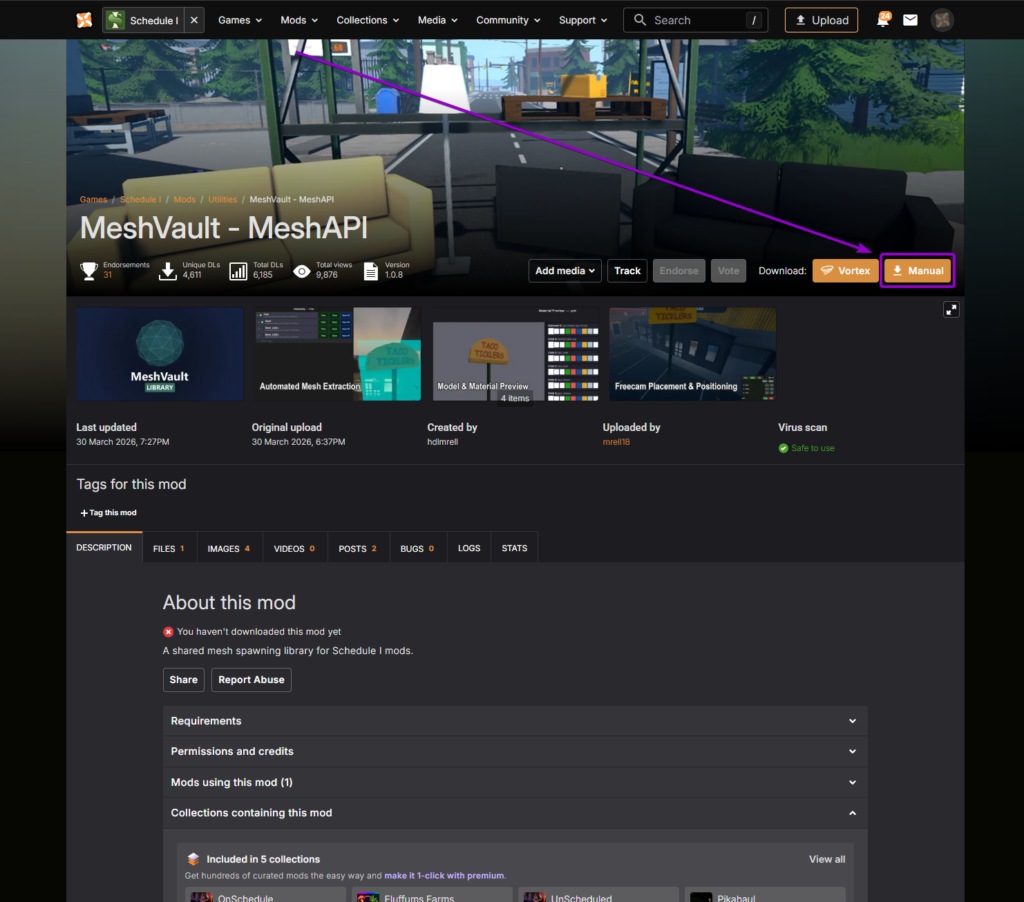The width and height of the screenshot is (1024, 902).
Task: Click the total views eye icon
Action: tap(302, 271)
